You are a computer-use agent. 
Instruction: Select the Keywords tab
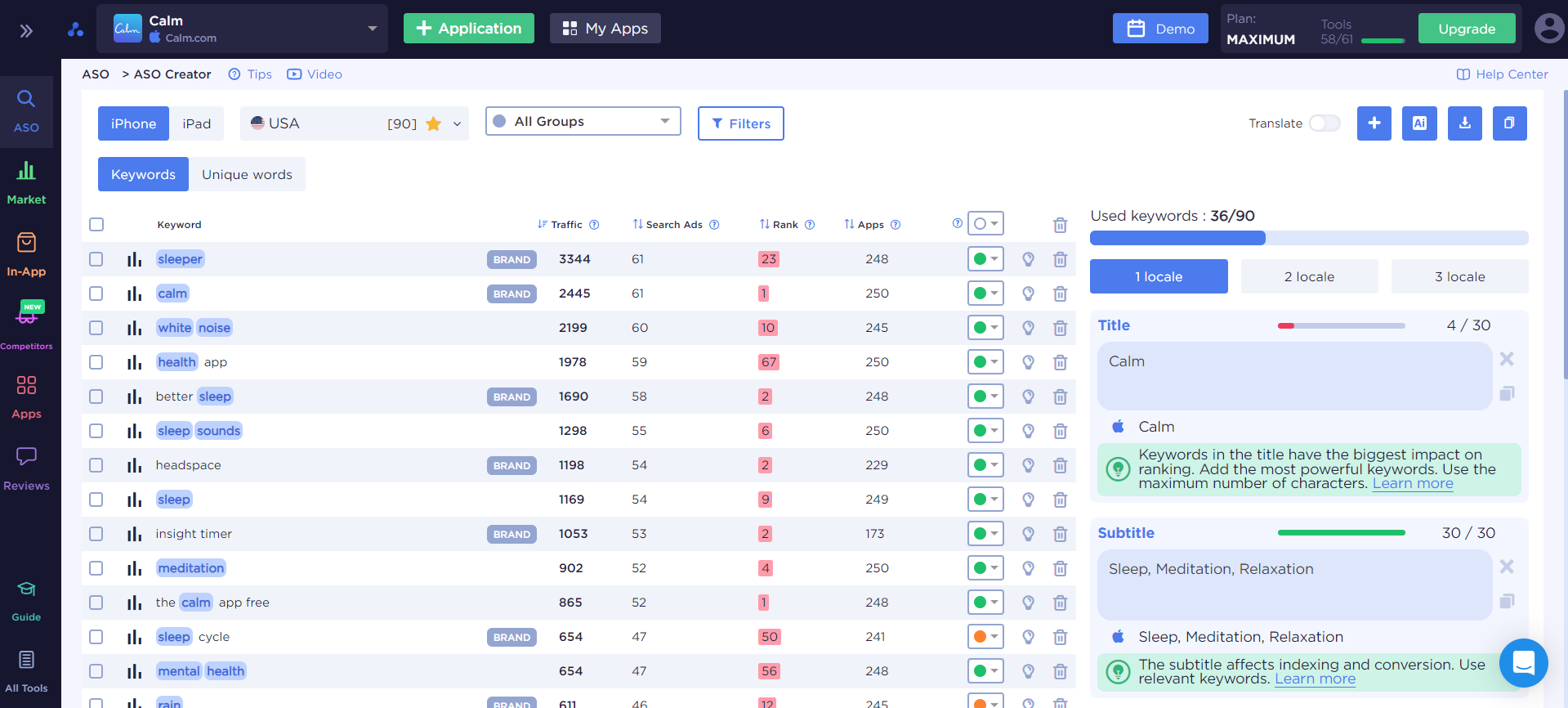(x=143, y=174)
